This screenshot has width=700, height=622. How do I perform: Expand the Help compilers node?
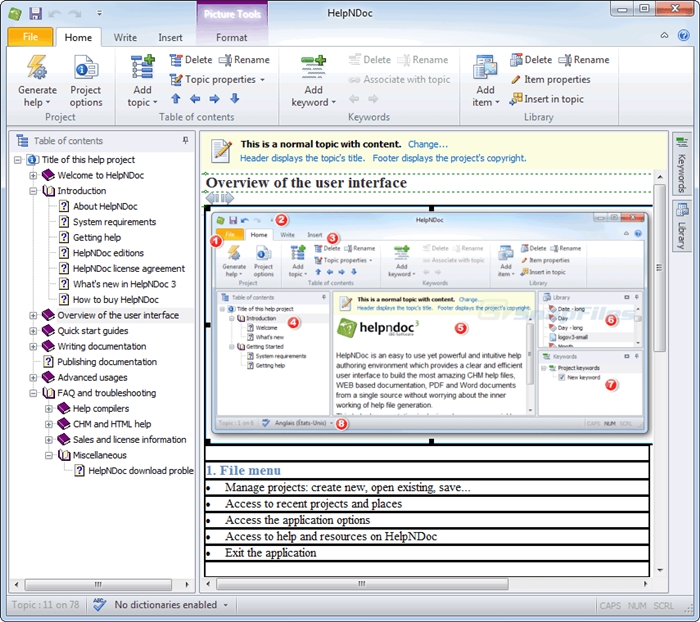click(49, 409)
